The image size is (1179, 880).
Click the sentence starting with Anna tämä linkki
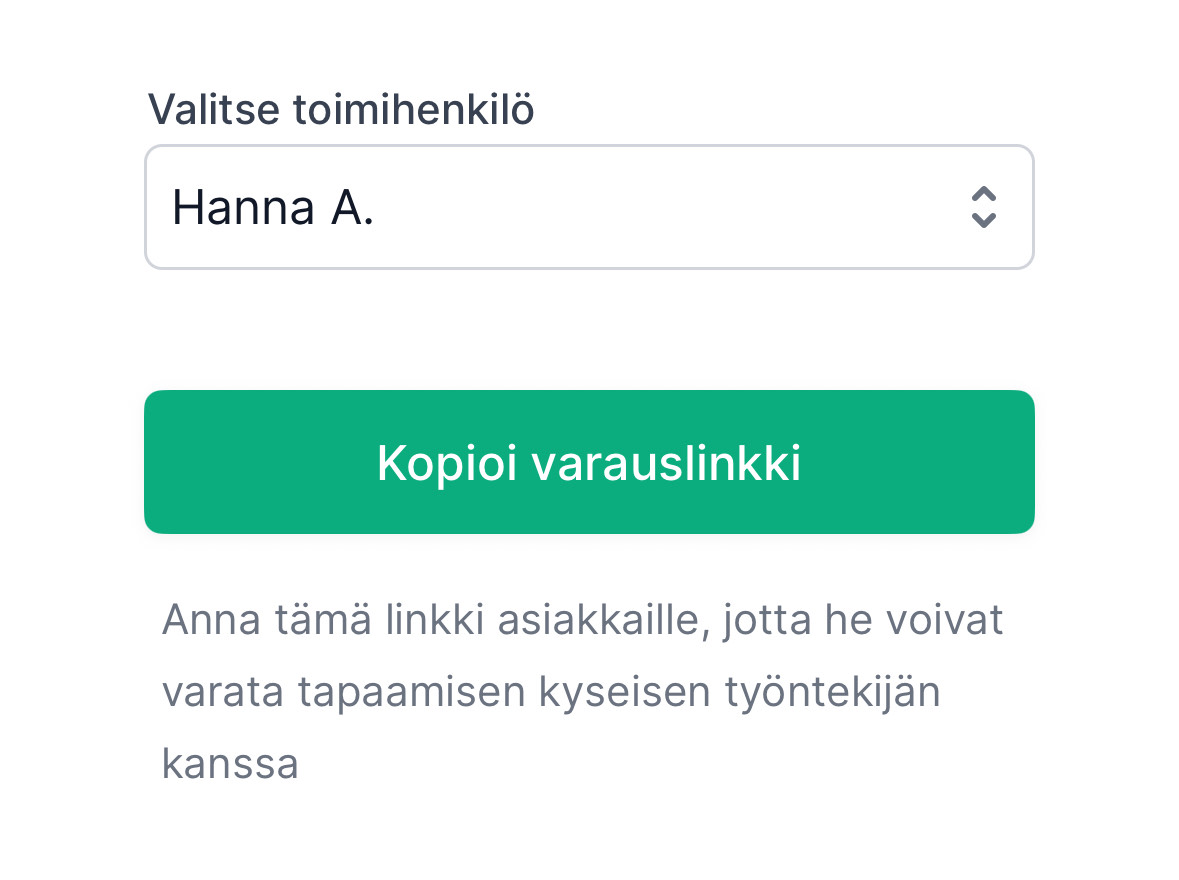(584, 620)
